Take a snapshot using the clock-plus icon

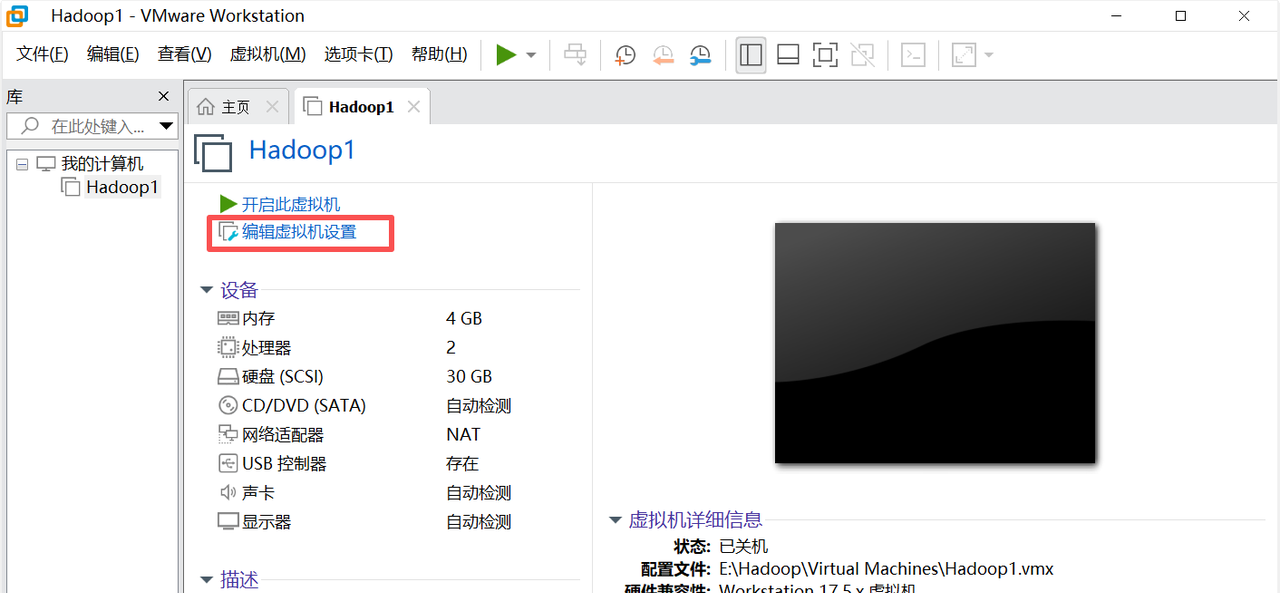pos(624,54)
